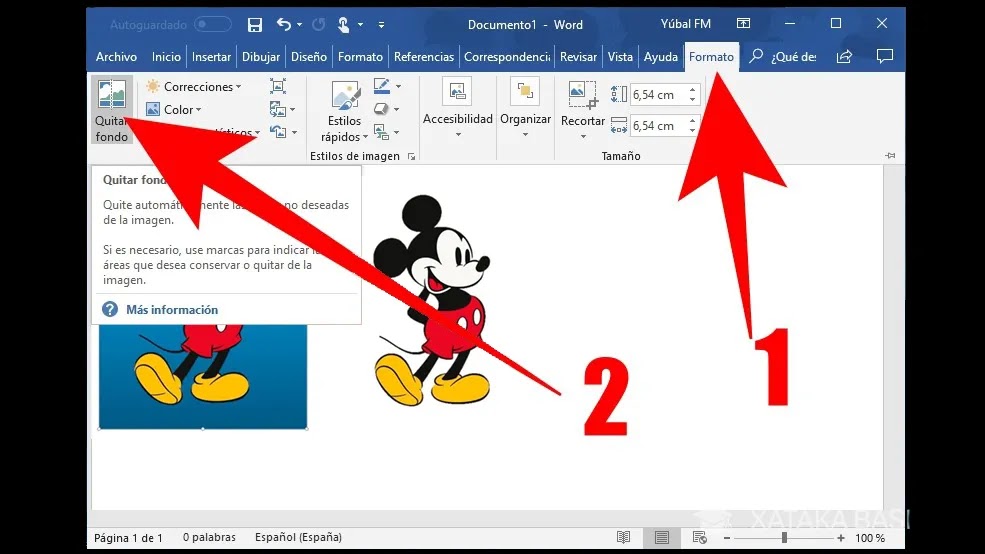Screen dimensions: 985x554
Task: Open the Correspondencia tab
Action: [x=506, y=57]
